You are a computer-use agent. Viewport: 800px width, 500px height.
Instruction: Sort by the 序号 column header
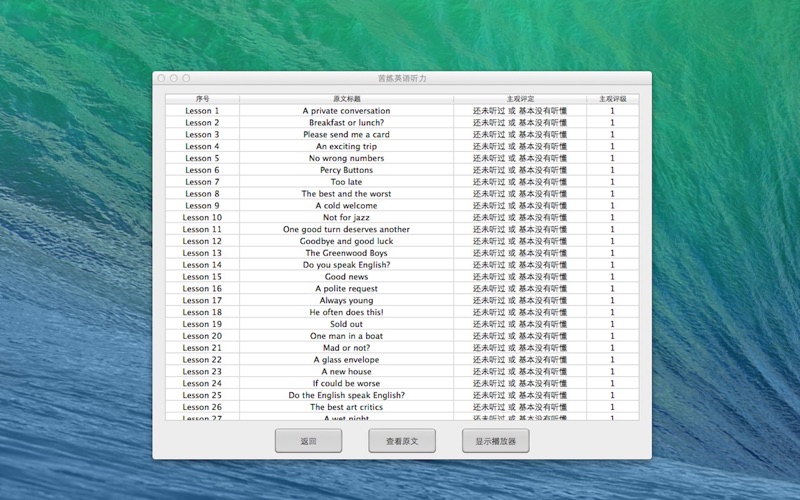tap(202, 99)
